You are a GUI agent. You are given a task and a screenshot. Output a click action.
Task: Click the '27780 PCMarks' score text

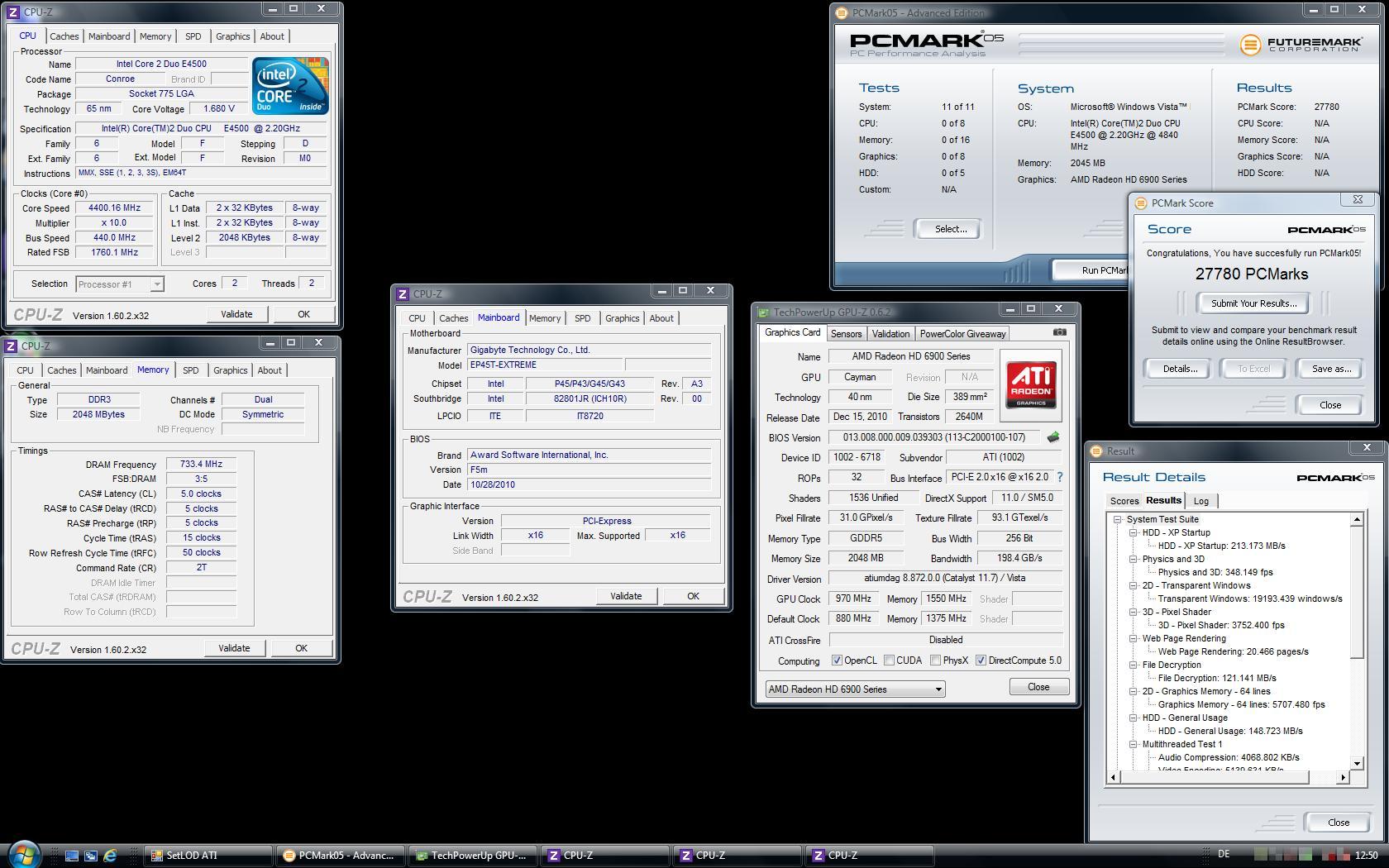pos(1252,274)
